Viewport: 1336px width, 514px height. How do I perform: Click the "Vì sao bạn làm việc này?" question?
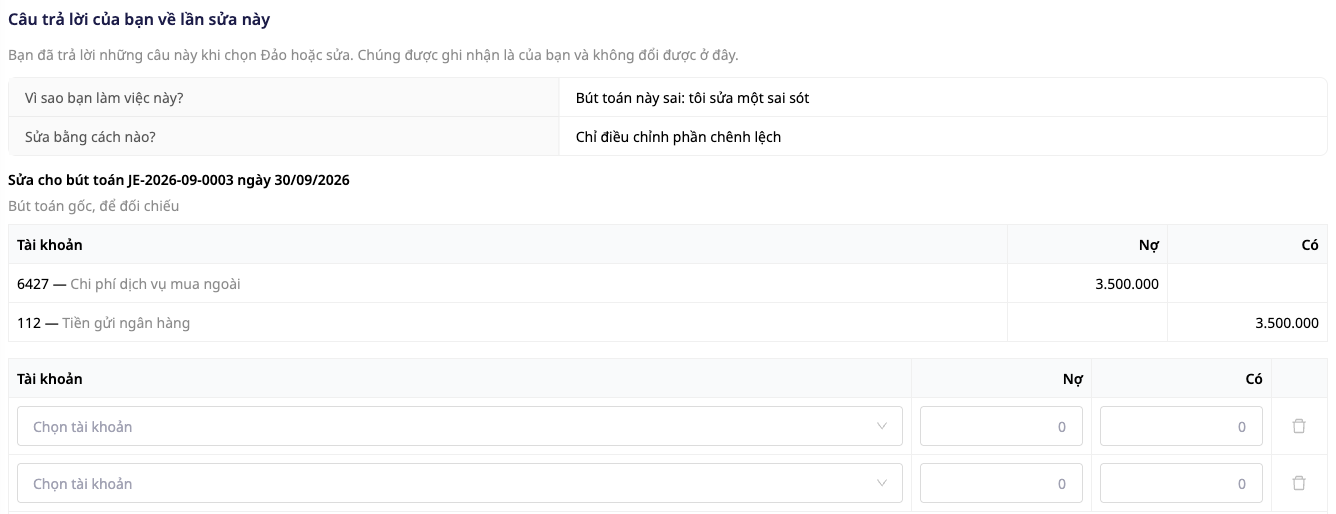[x=104, y=98]
